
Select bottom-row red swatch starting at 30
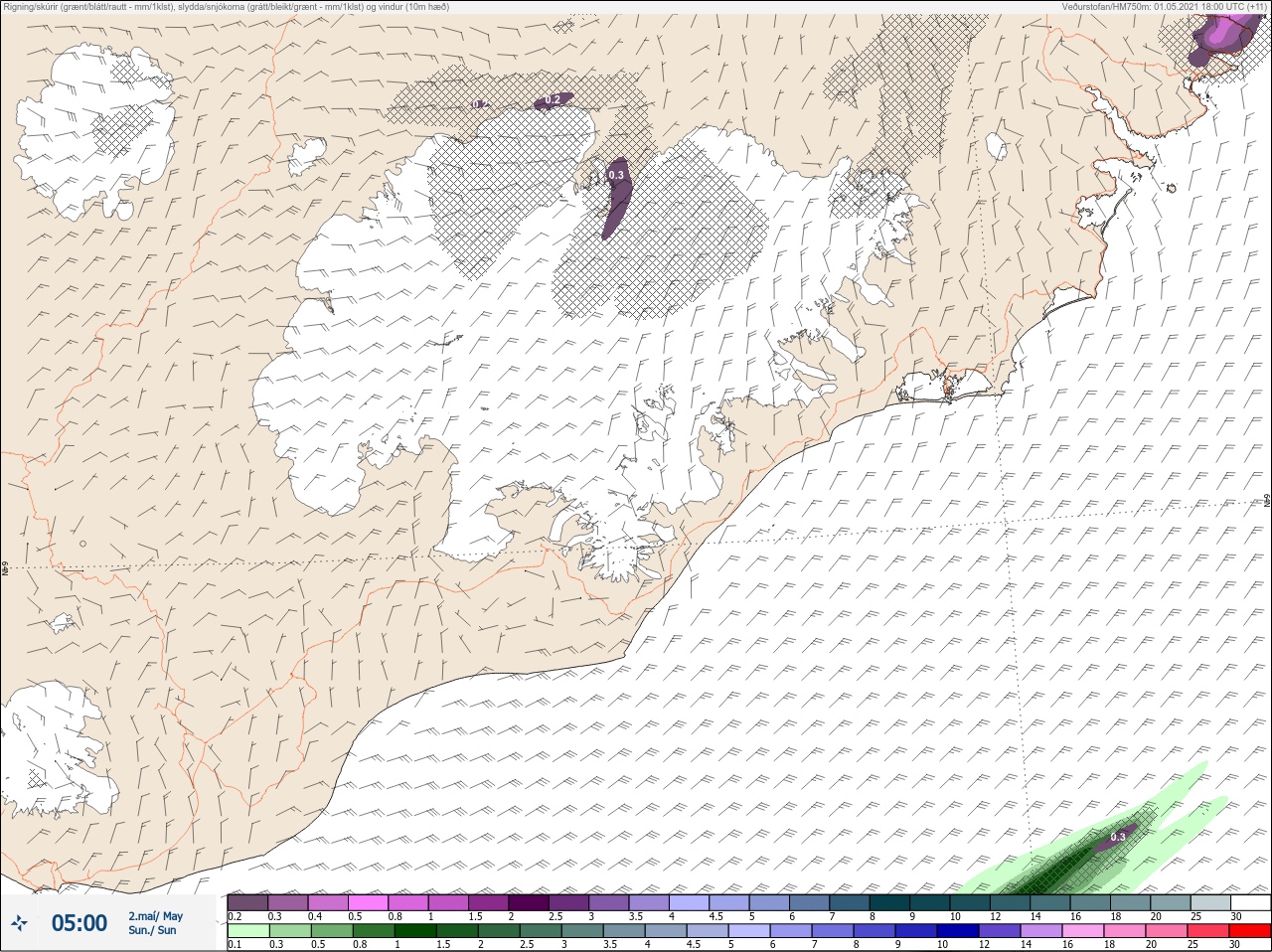coord(1250,931)
